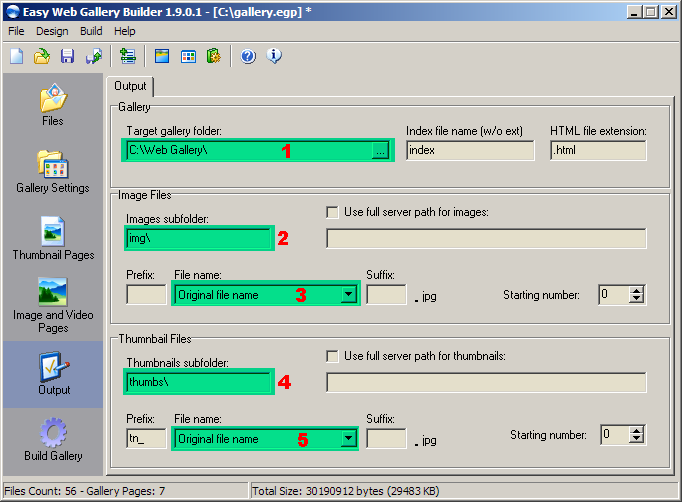
Task: Click the application icon in title bar
Action: (13, 12)
